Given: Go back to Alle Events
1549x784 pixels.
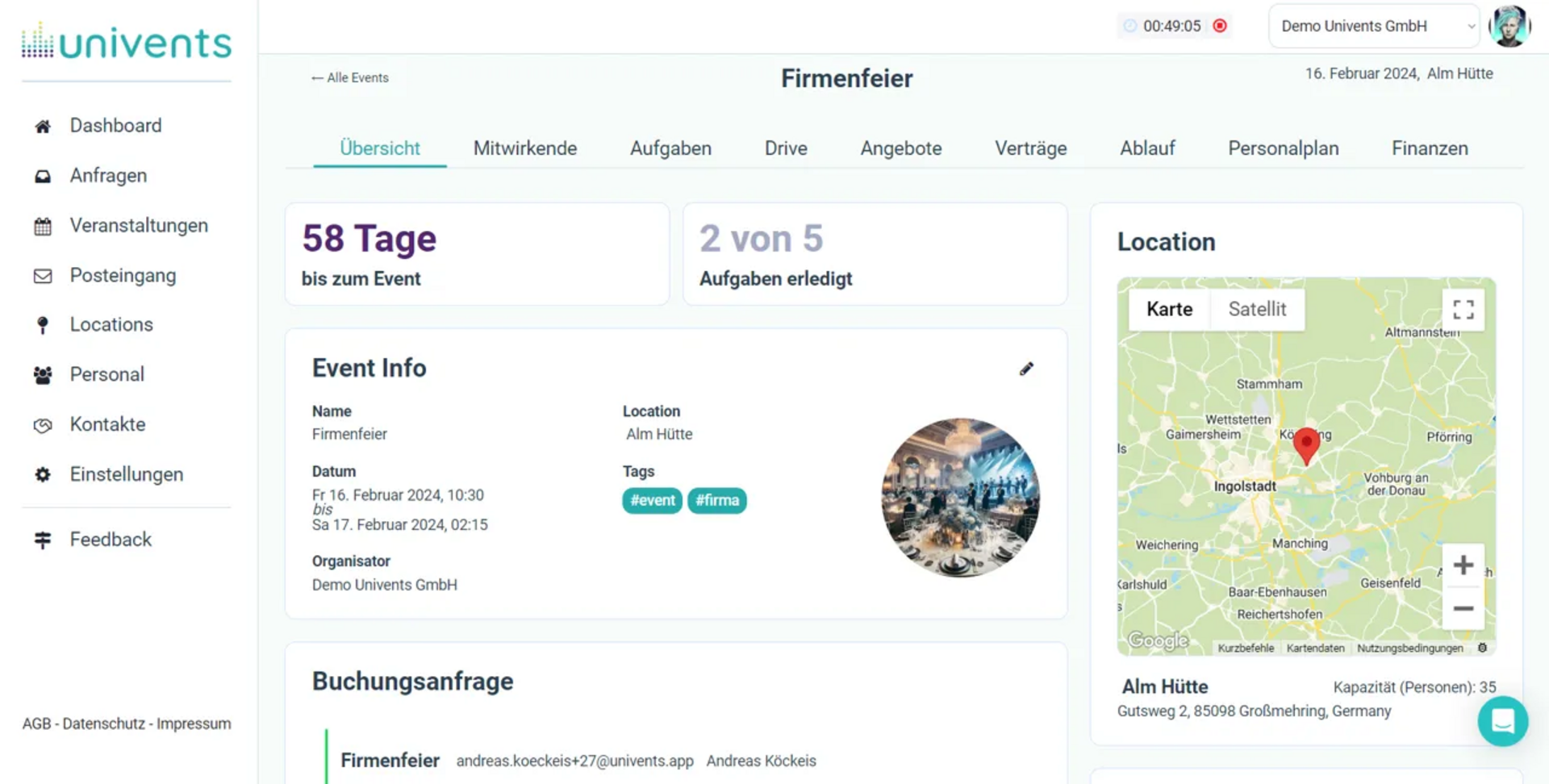Looking at the screenshot, I should [350, 77].
